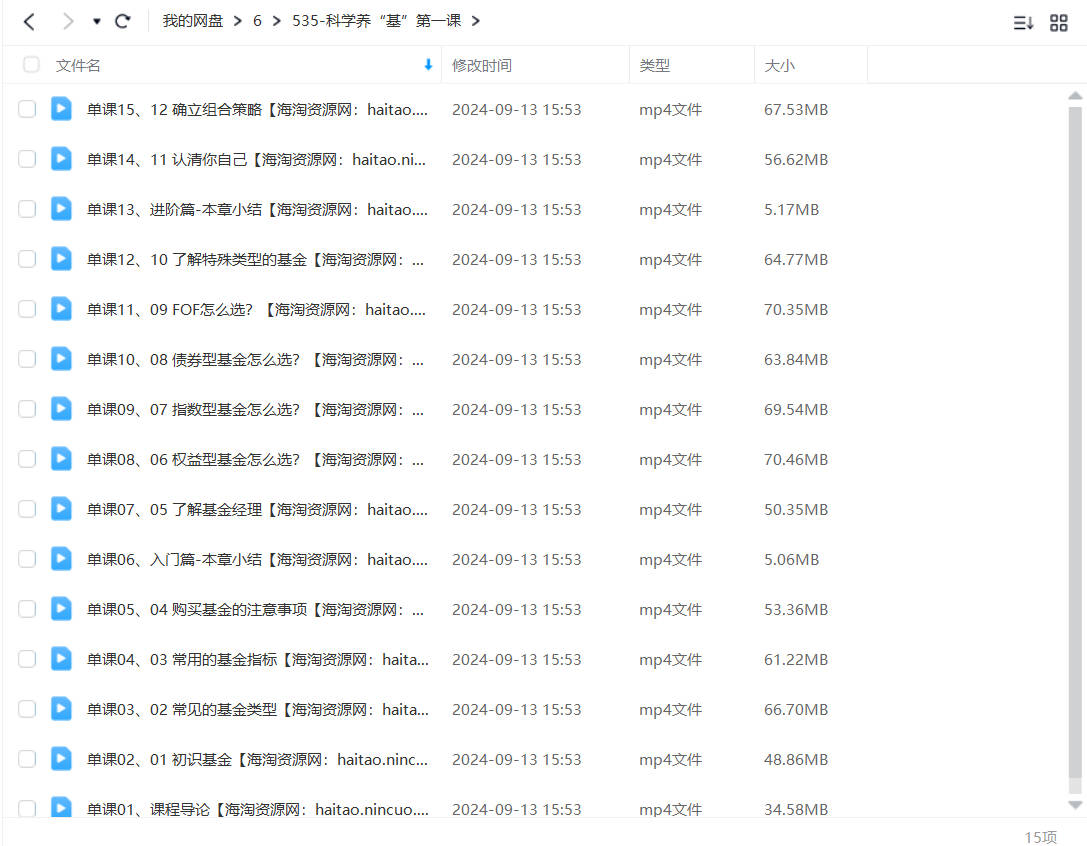The image size is (1087, 846).
Task: Click the blue sort direction arrow
Action: point(428,64)
